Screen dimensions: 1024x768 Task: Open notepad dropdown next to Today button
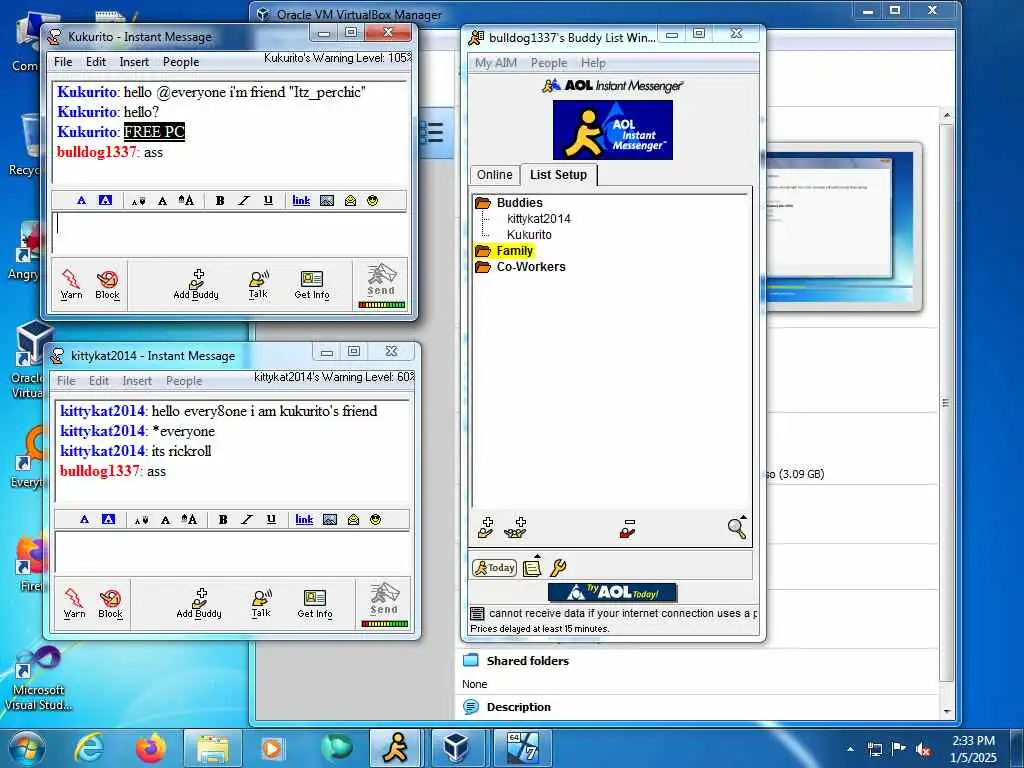533,567
